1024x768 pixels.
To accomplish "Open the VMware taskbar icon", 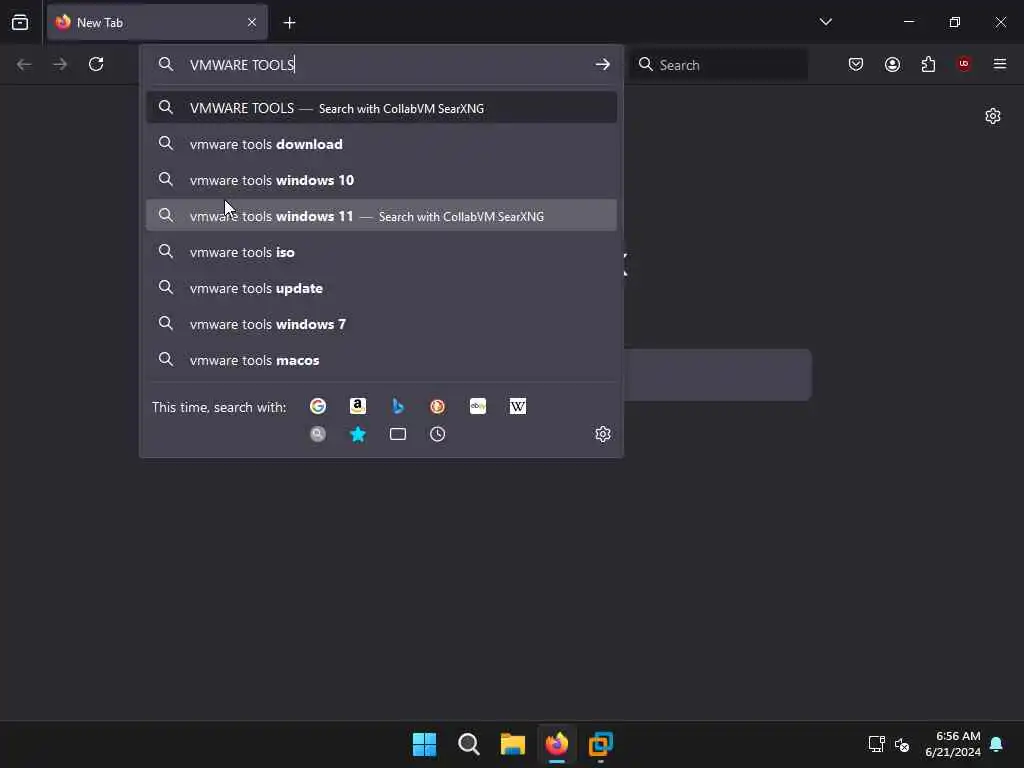I will click(x=601, y=744).
